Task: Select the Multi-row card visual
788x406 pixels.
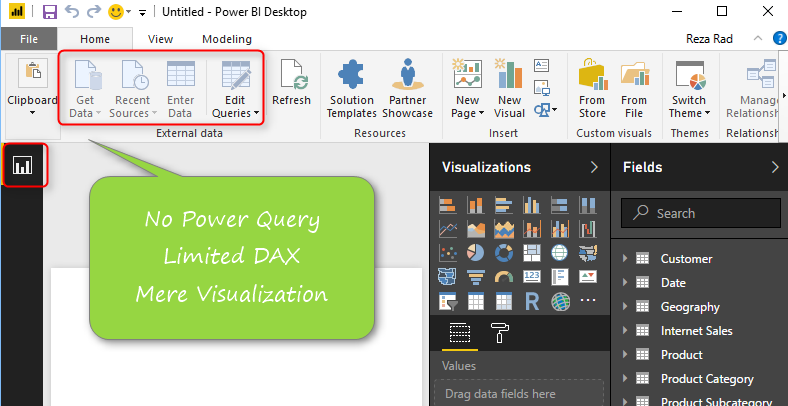Action: pyautogui.click(x=559, y=277)
